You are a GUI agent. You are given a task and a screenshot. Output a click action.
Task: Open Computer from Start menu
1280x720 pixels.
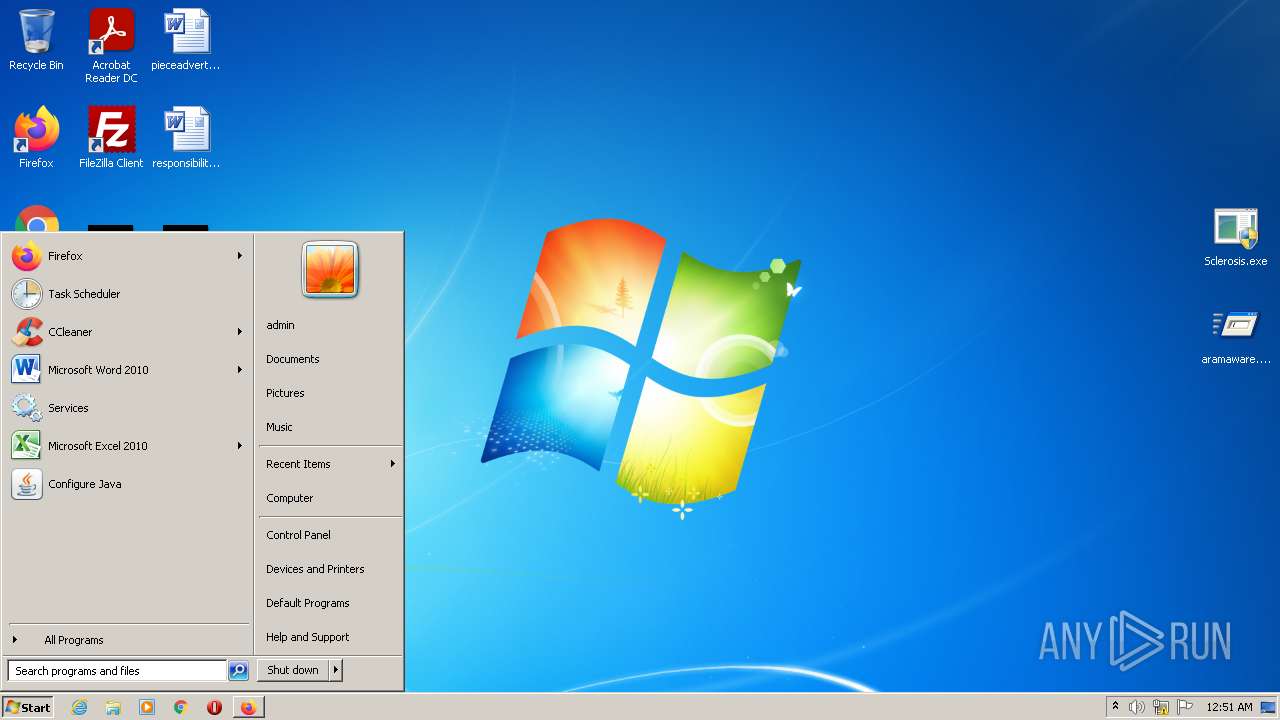click(330, 498)
